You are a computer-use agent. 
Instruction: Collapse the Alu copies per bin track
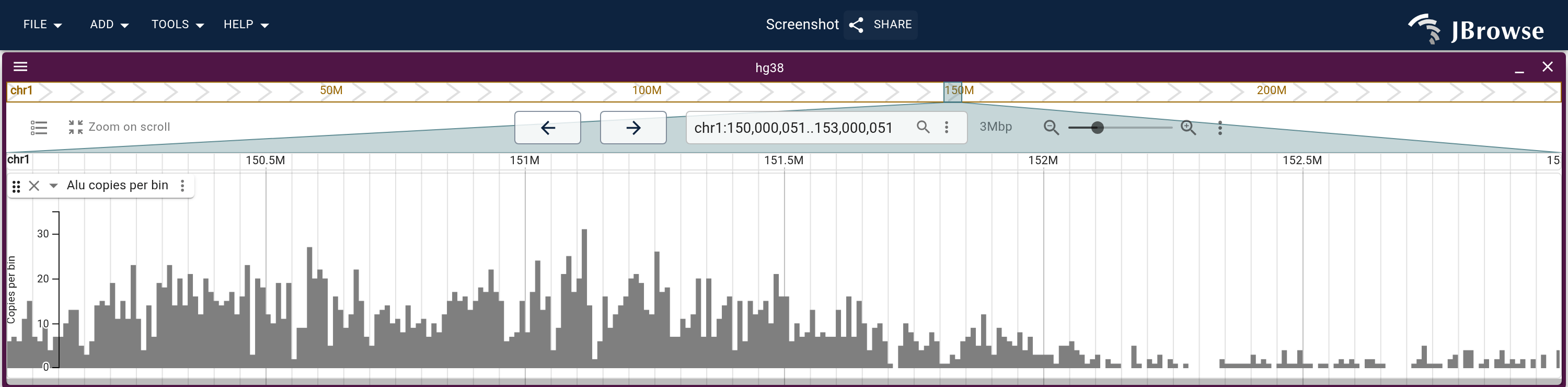point(53,186)
